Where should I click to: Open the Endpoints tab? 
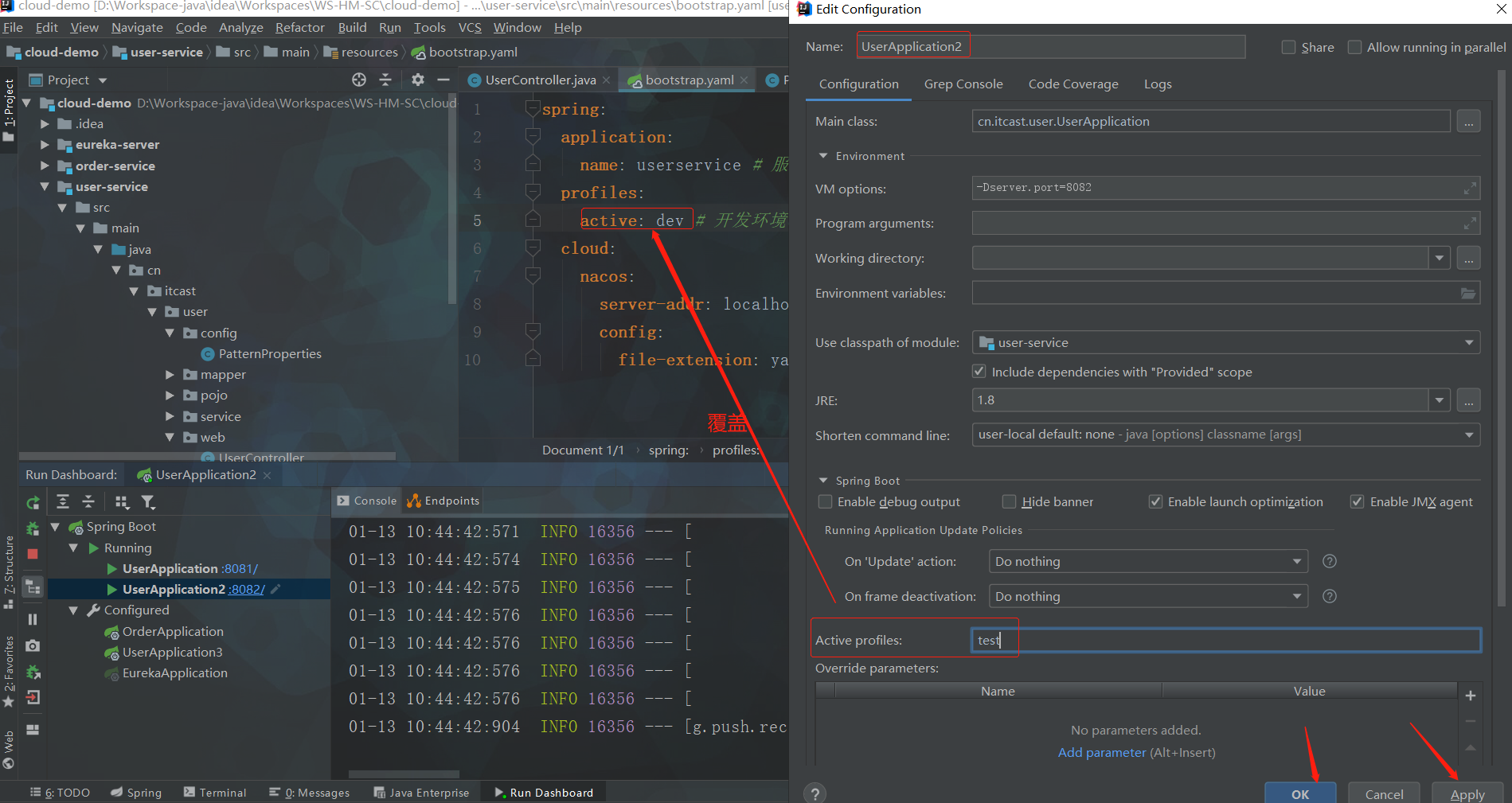443,501
